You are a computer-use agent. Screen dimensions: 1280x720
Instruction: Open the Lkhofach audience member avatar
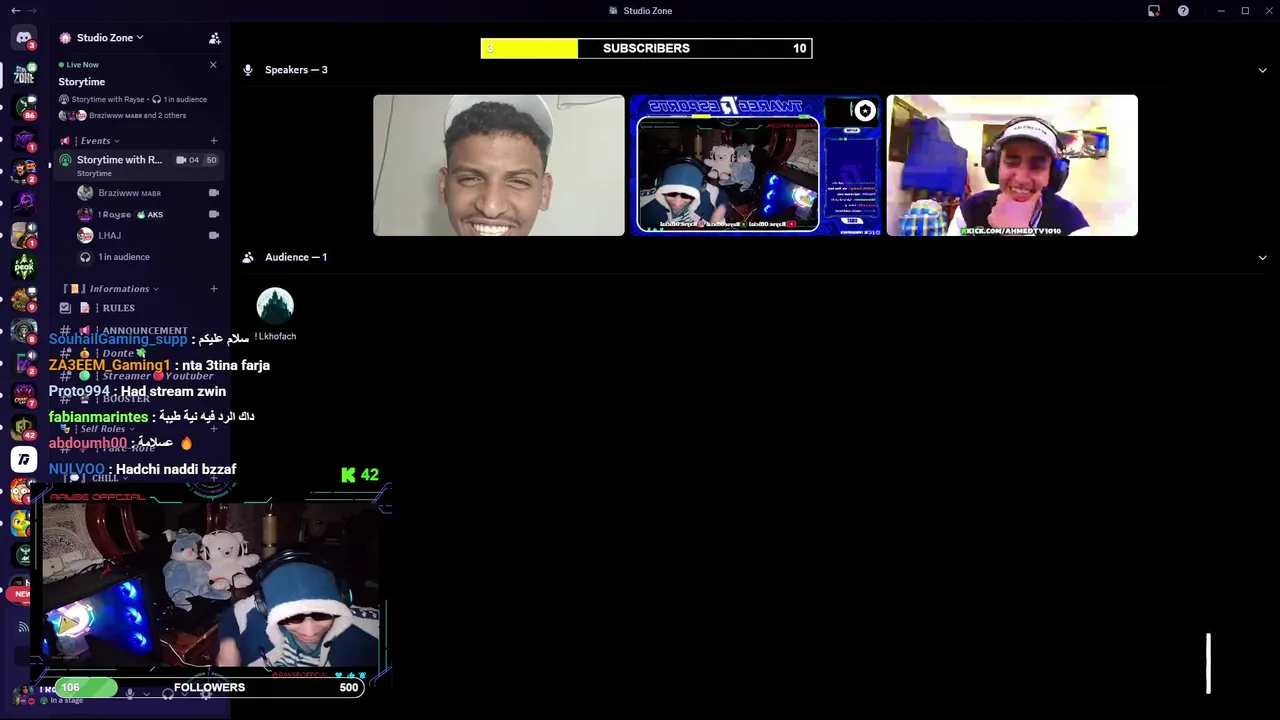pyautogui.click(x=275, y=306)
